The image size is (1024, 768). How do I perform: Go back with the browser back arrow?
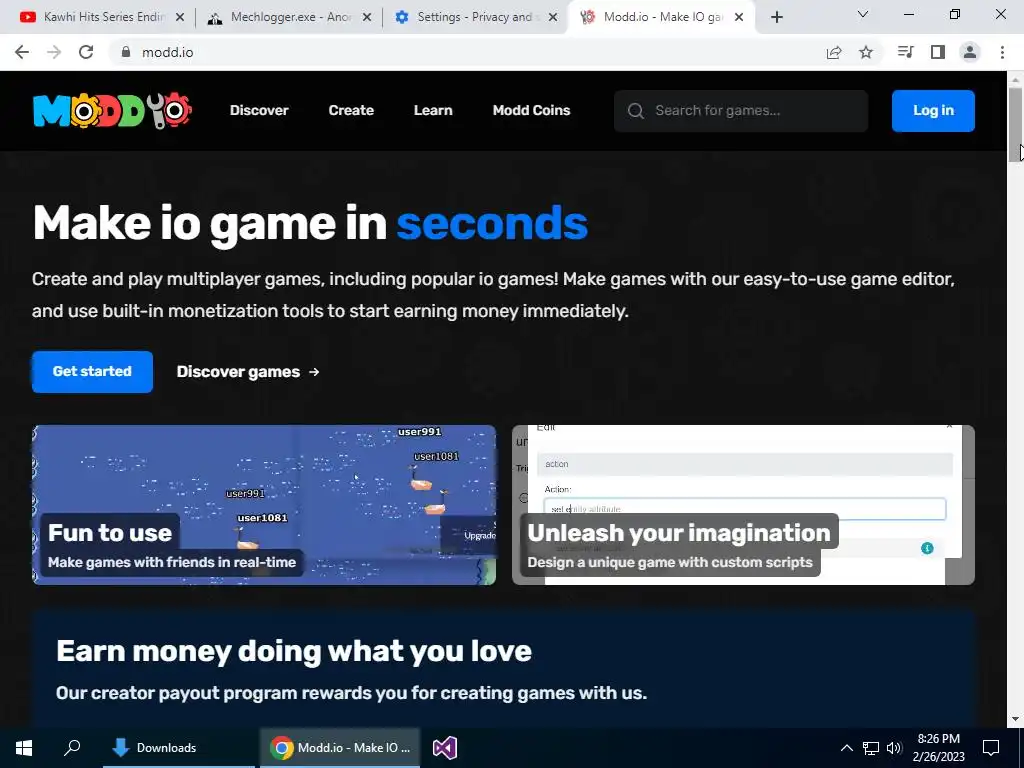(22, 52)
